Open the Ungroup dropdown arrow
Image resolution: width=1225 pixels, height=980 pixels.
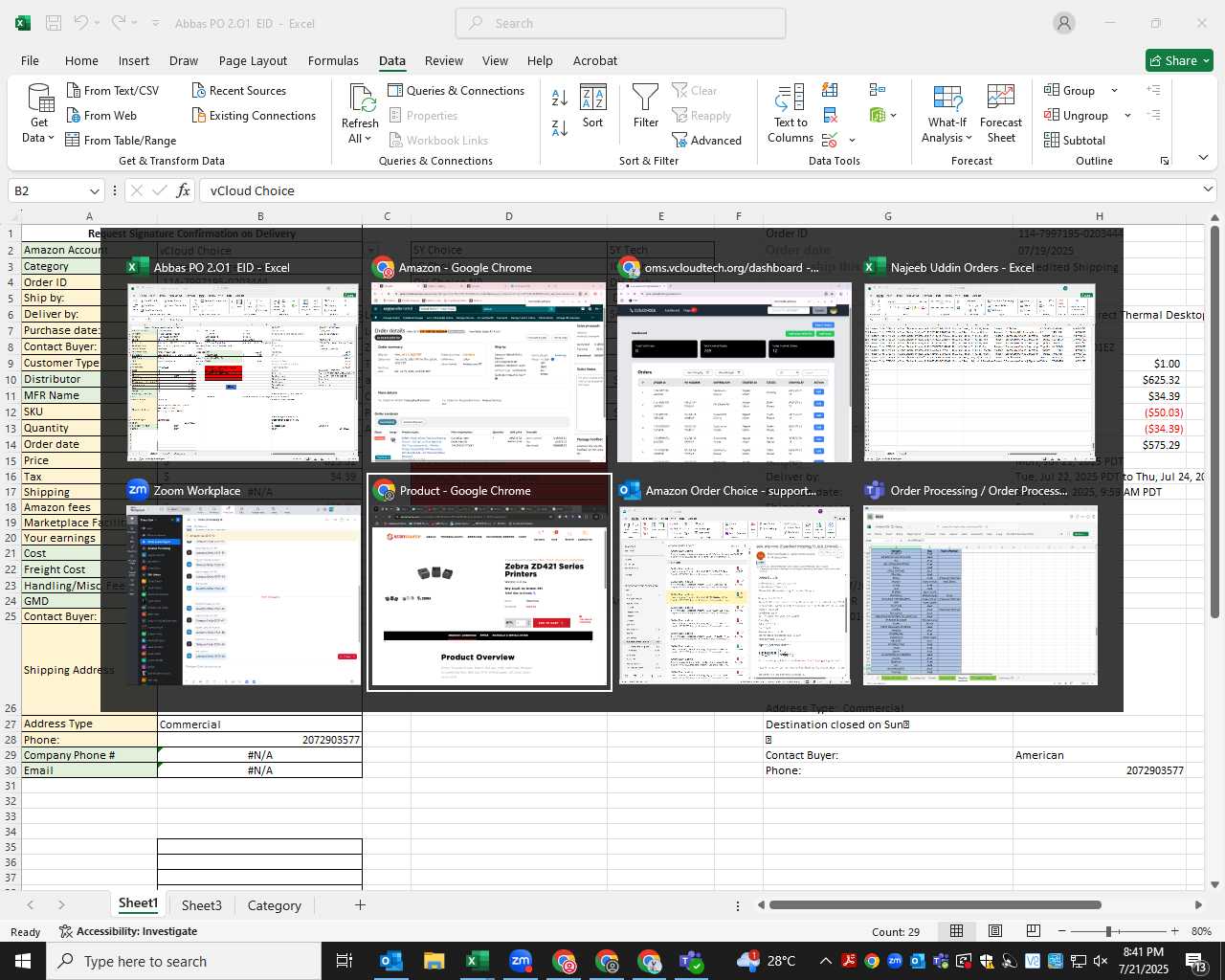pos(1127,115)
